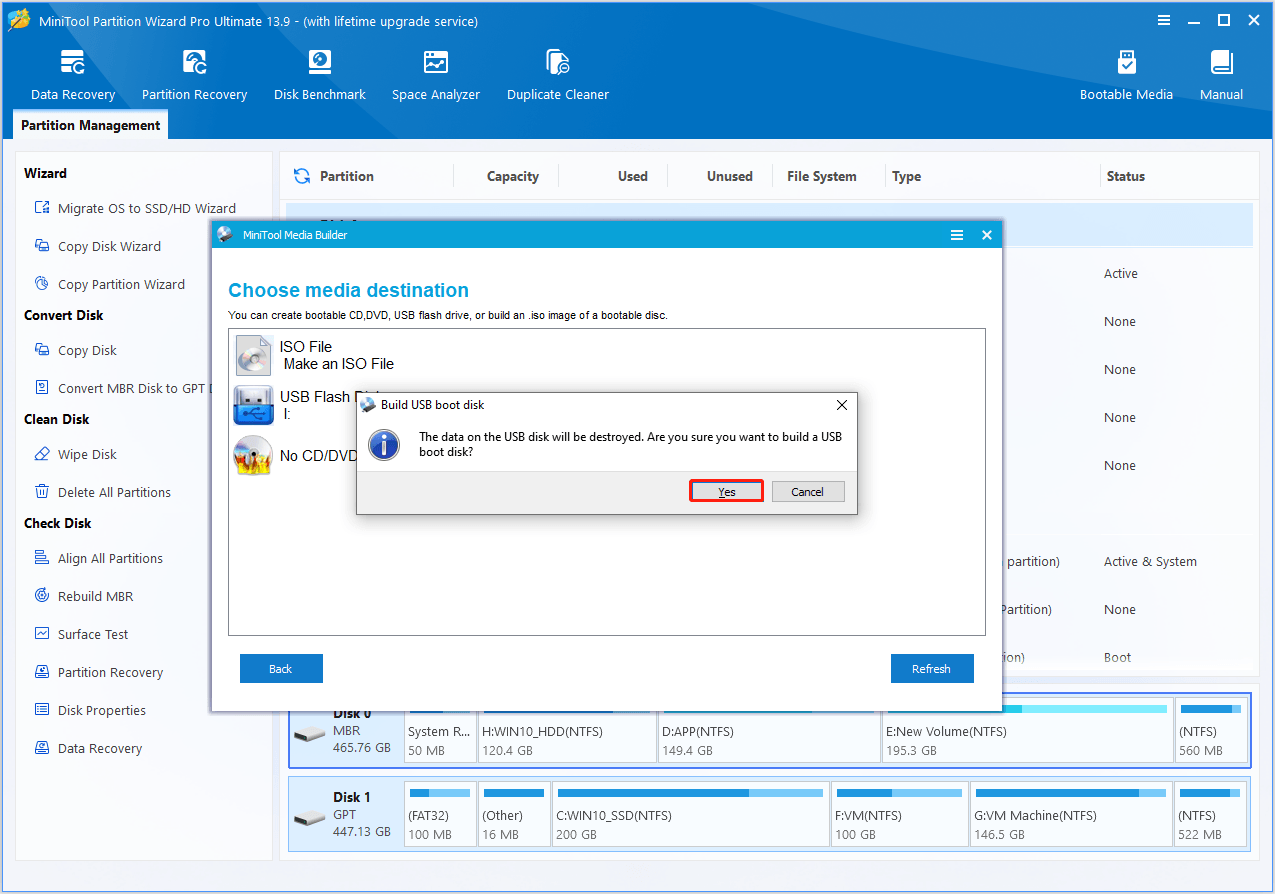Sort by the Capacity column header

513,176
